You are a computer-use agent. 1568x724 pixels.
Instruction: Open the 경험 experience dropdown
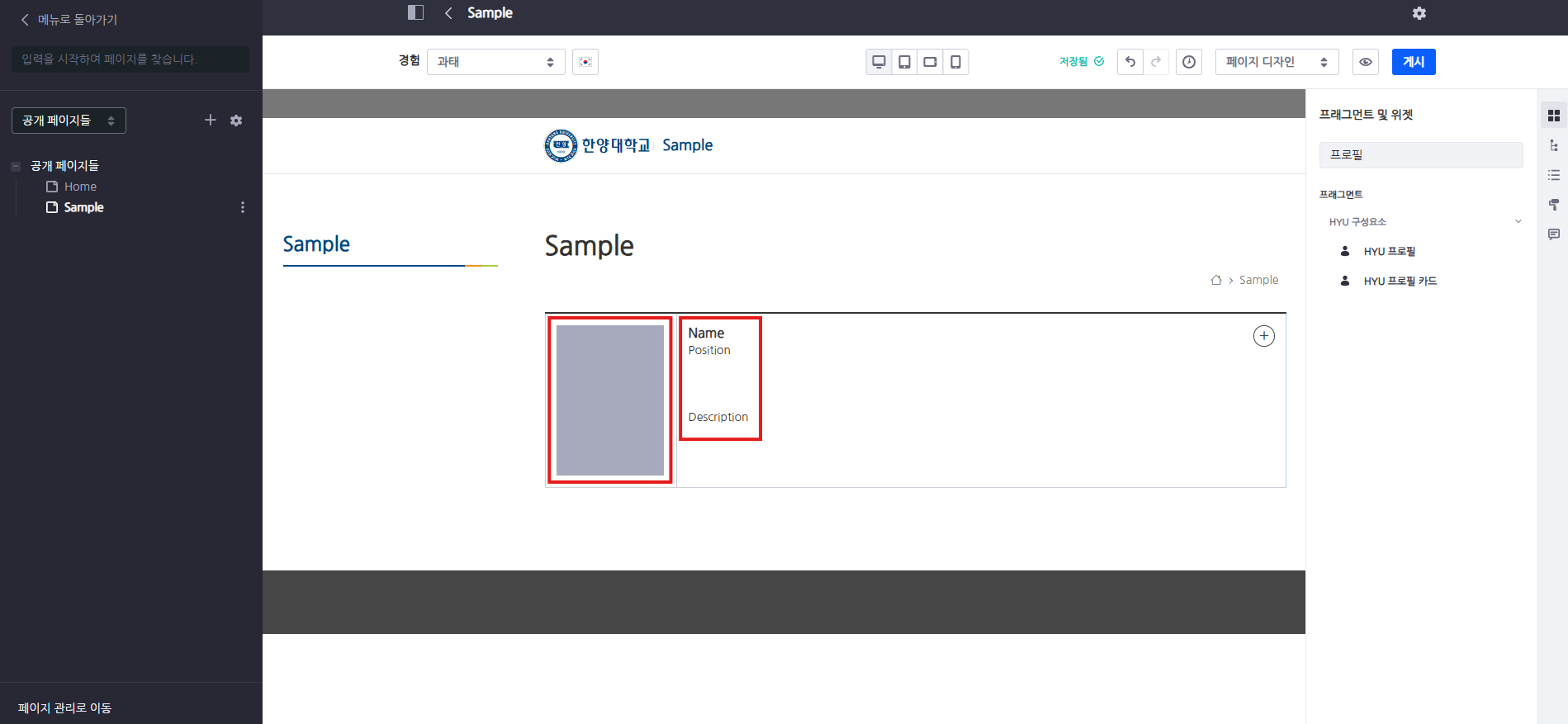pos(495,62)
